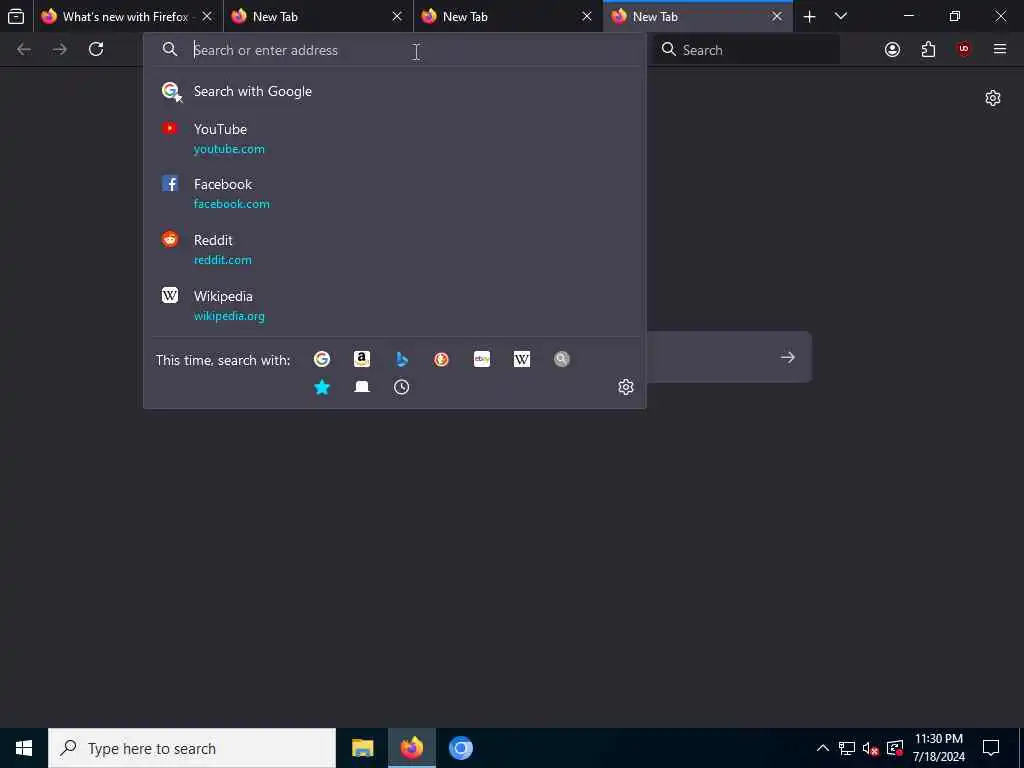This screenshot has height=768, width=1024.
Task: Close the What's new with Firefox tab
Action: pos(207,16)
